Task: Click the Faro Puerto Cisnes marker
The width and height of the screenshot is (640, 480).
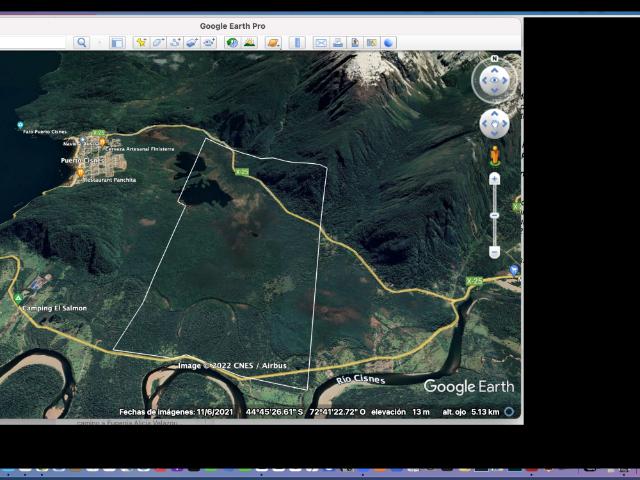Action: click(x=20, y=125)
